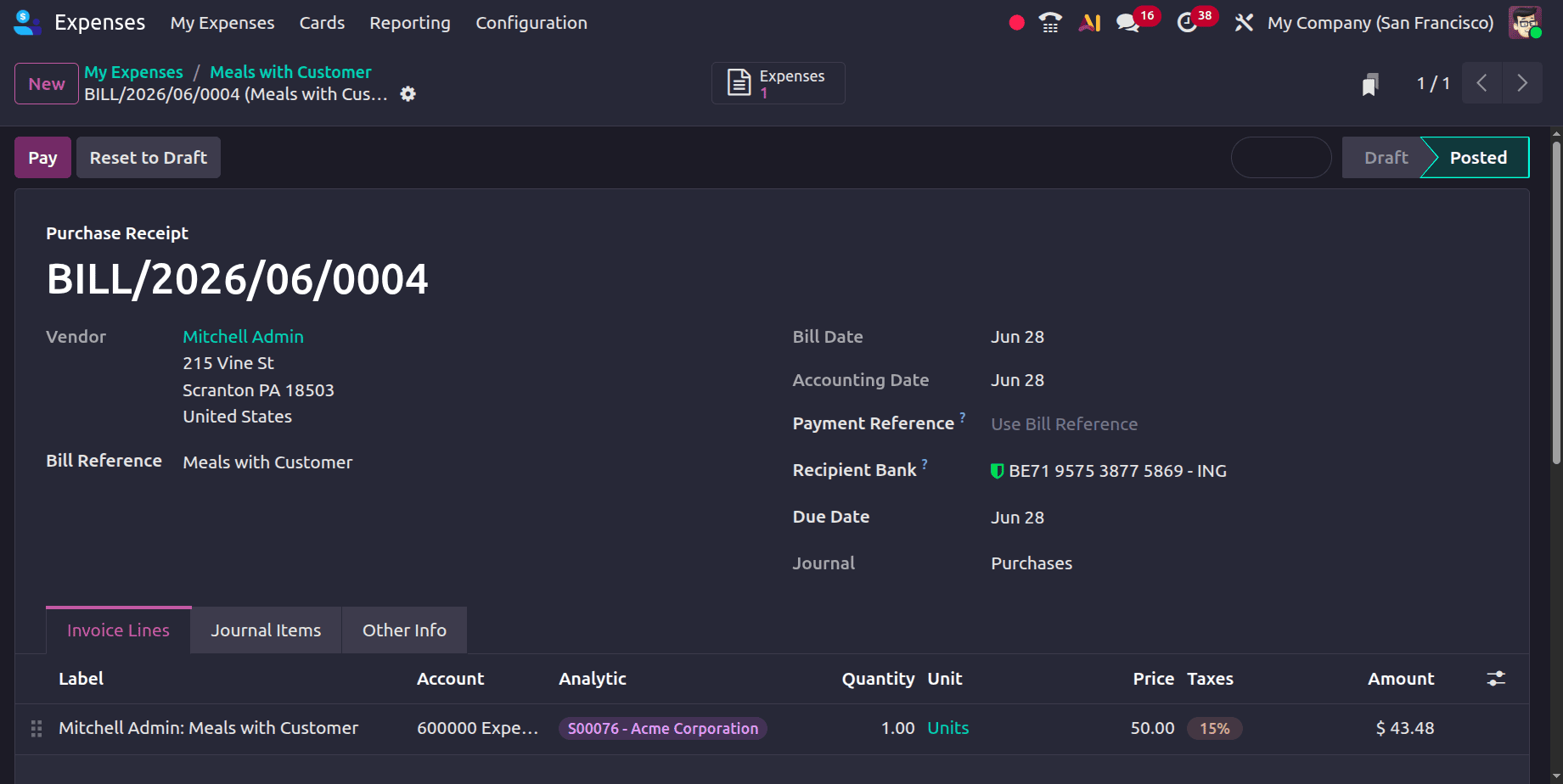Click the price 50.00 cell

(1152, 728)
